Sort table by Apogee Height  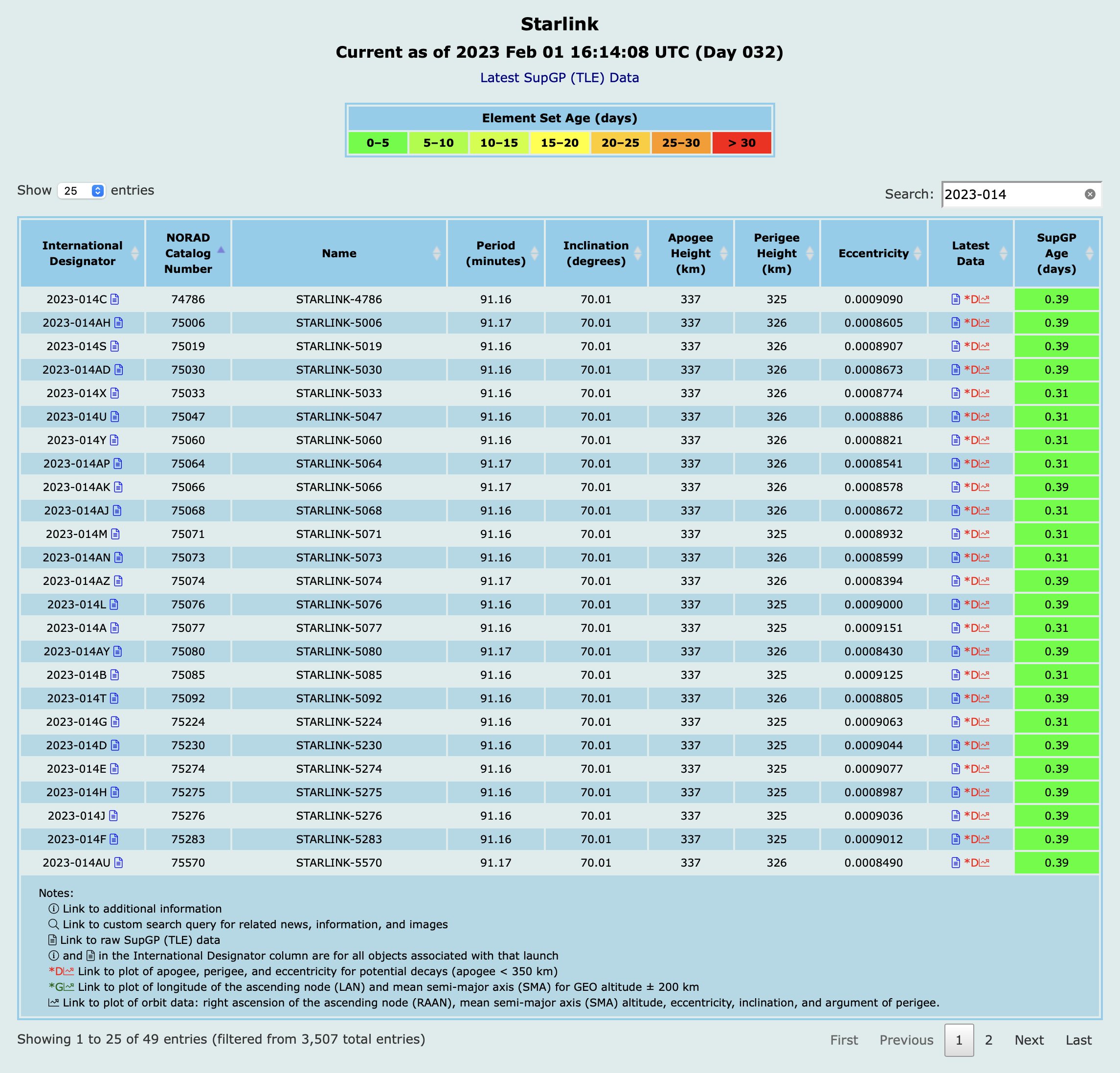pyautogui.click(x=690, y=253)
